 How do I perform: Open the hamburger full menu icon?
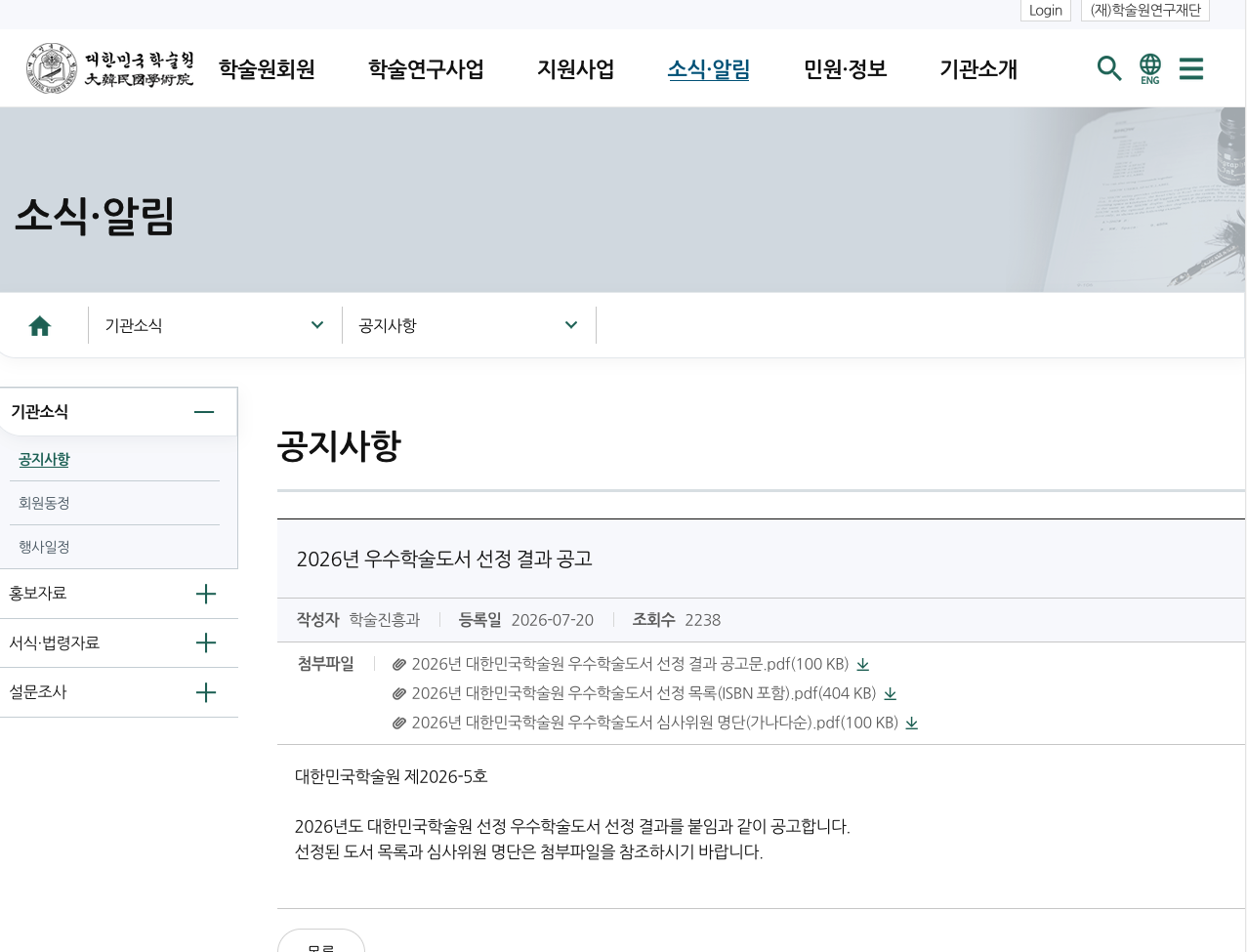point(1191,68)
